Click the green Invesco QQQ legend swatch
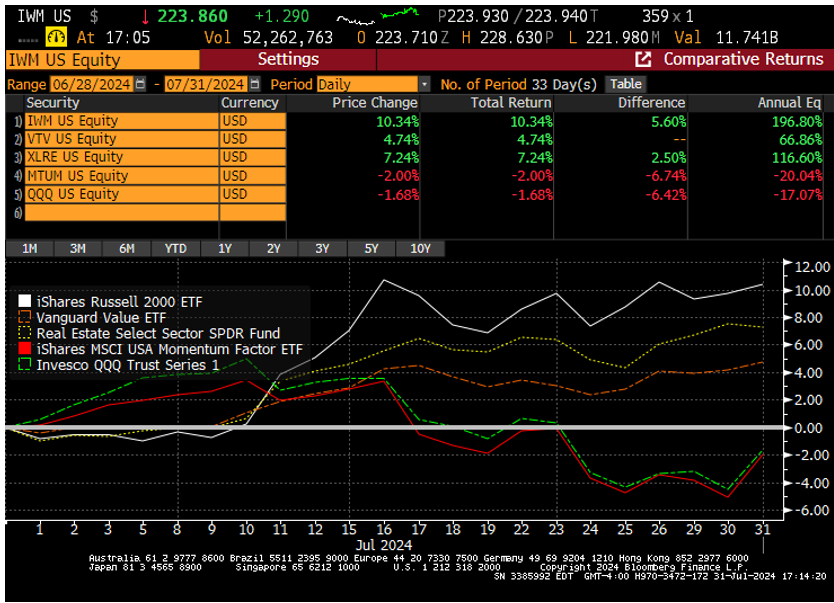 (x=24, y=365)
